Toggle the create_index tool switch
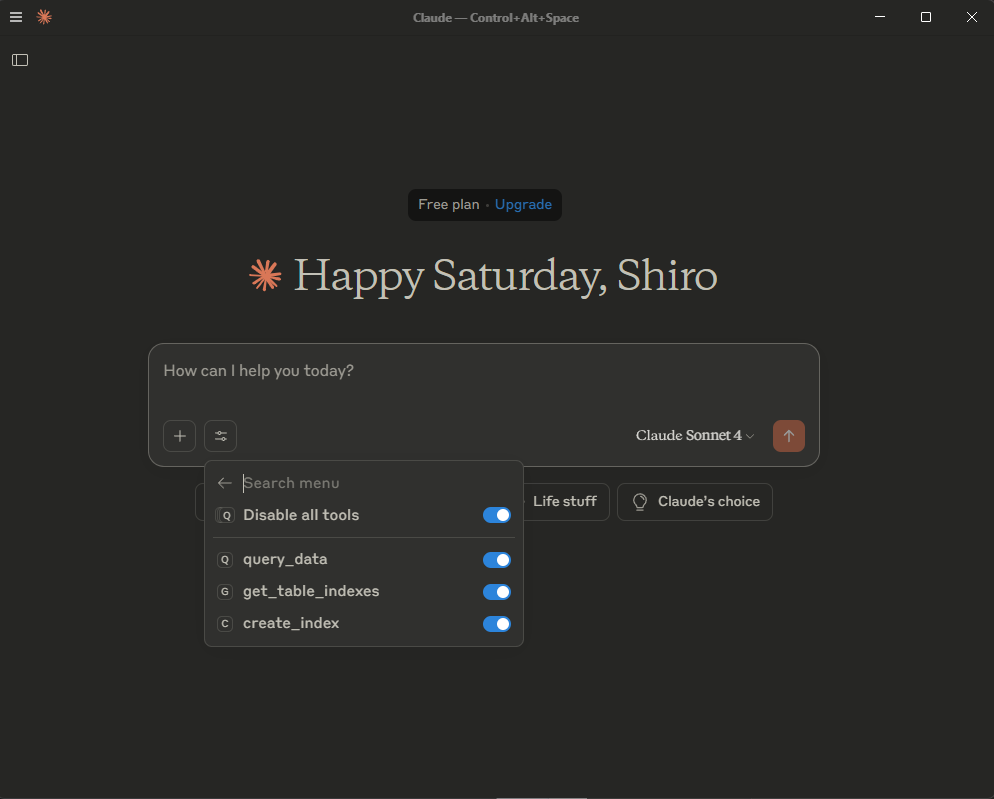Viewport: 994px width, 799px height. pos(496,624)
